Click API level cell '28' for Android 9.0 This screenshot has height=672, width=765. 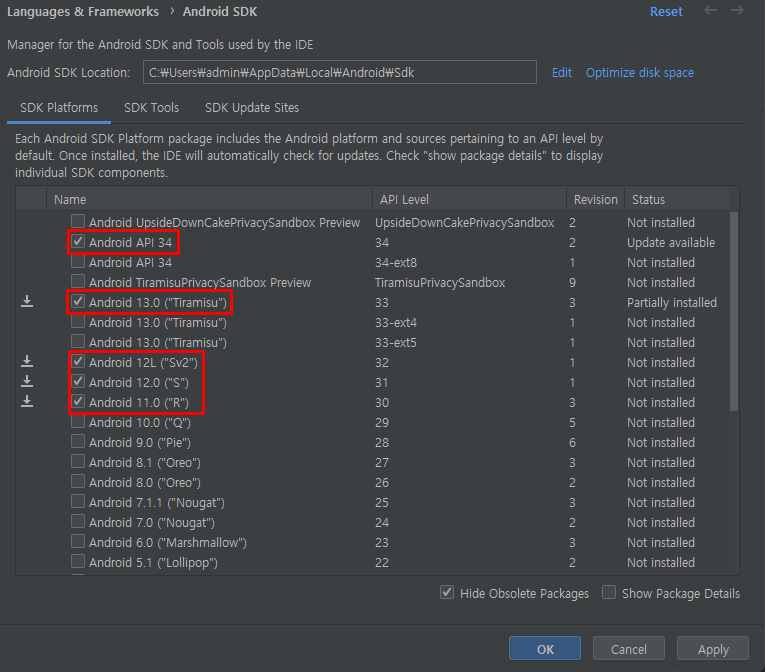tap(382, 443)
